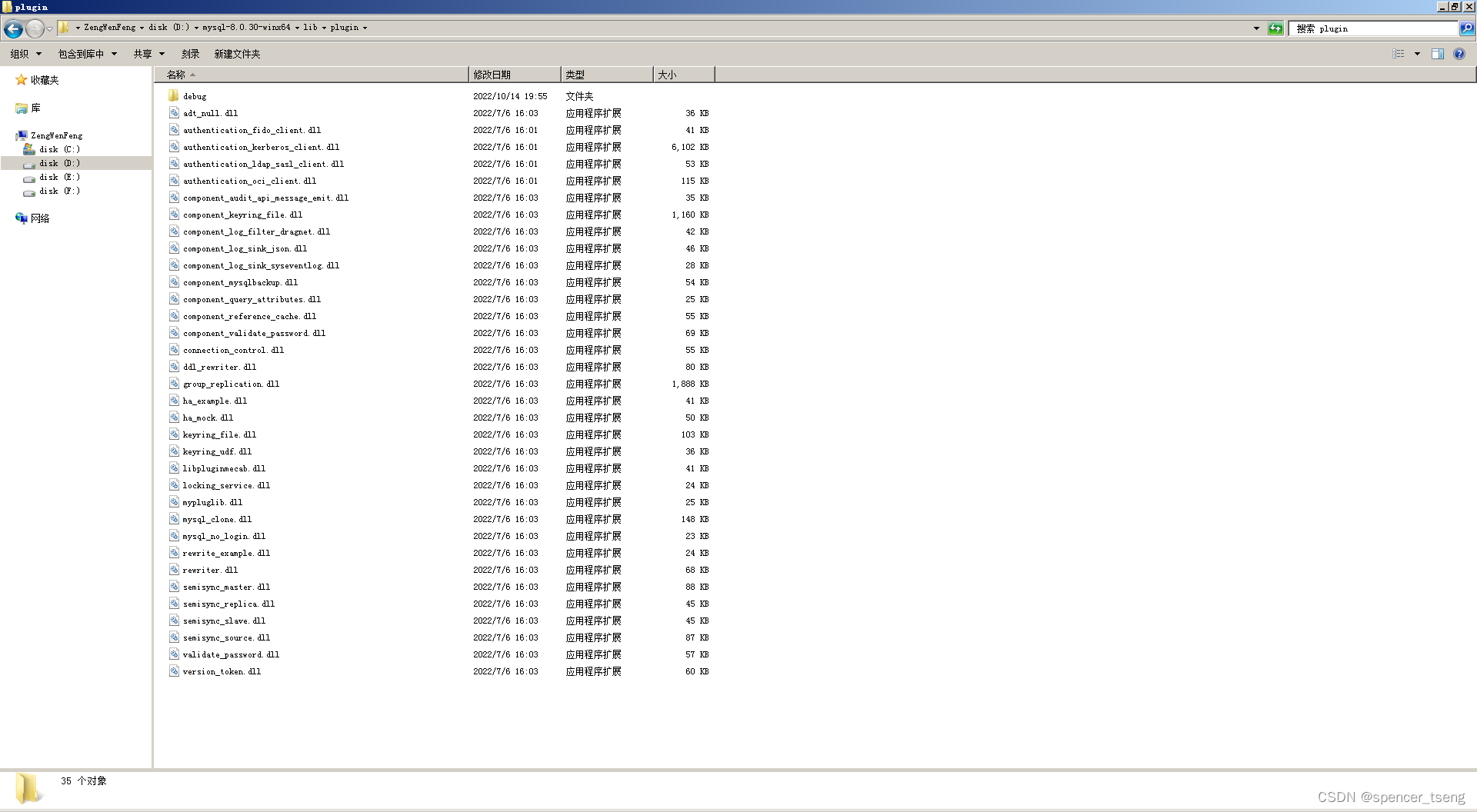Start a search with the magnifier icon
Viewport: 1477px width, 812px height.
pos(1465,28)
